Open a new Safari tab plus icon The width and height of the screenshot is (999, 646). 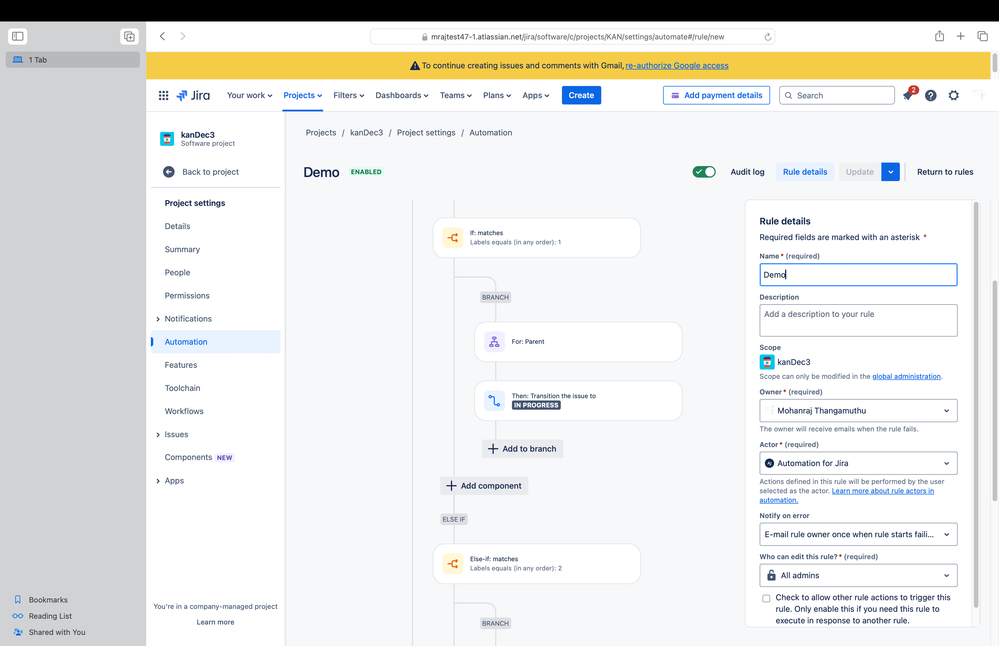960,36
